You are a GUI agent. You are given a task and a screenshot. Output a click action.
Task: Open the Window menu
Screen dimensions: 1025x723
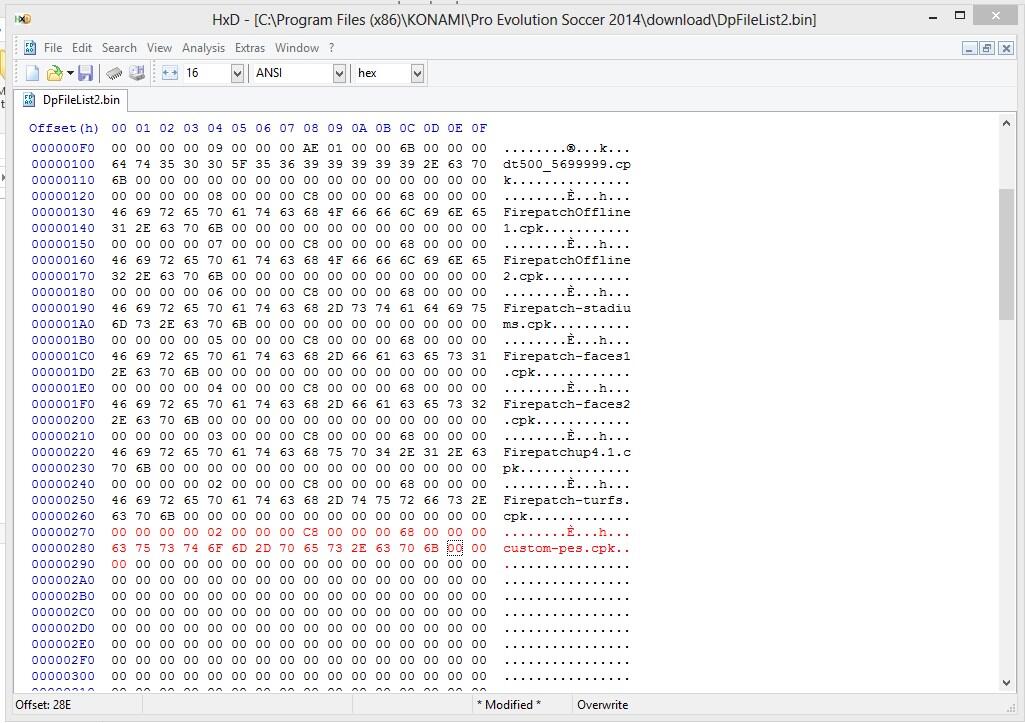297,48
